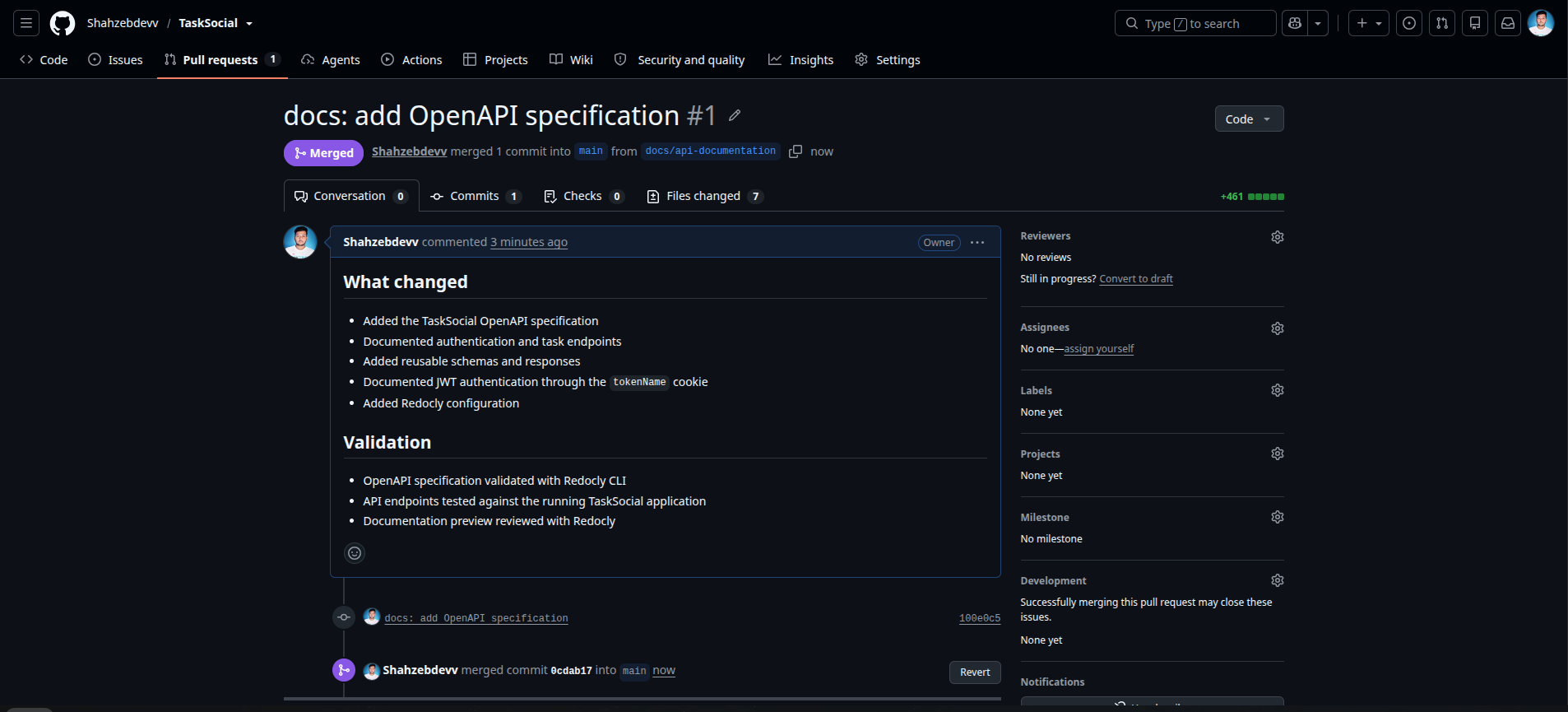Select the Commits tab
1568x712 pixels.
[x=476, y=196]
